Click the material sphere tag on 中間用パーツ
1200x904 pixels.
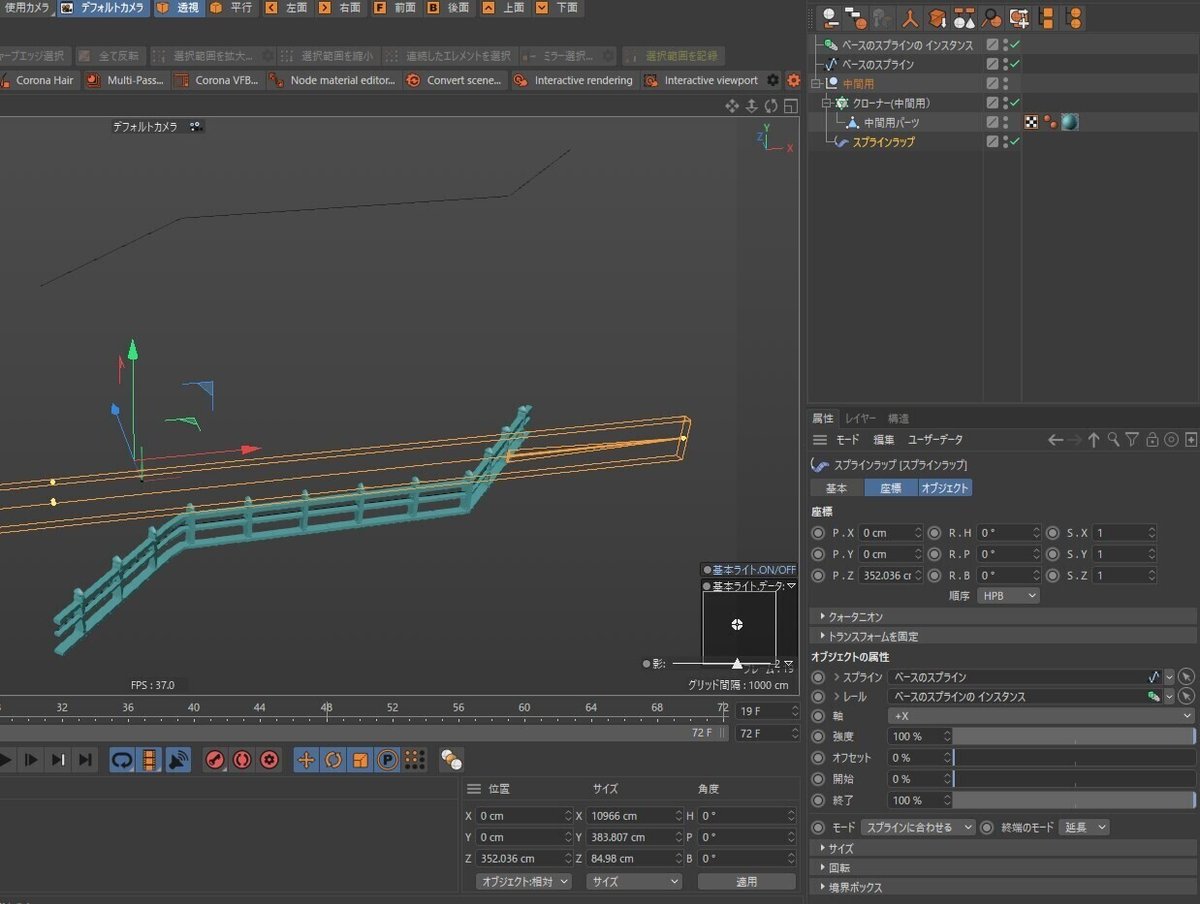coord(1070,122)
